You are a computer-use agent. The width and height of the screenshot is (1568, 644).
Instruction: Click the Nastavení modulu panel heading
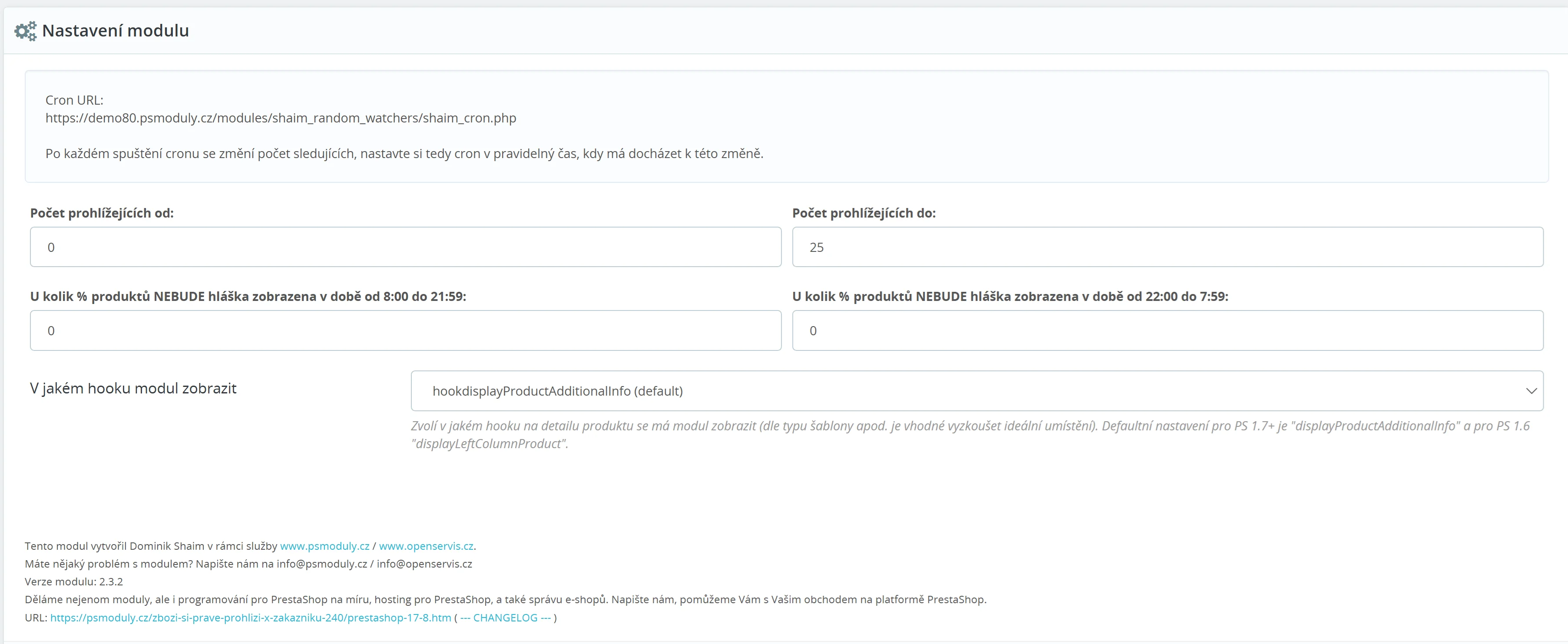(x=115, y=31)
